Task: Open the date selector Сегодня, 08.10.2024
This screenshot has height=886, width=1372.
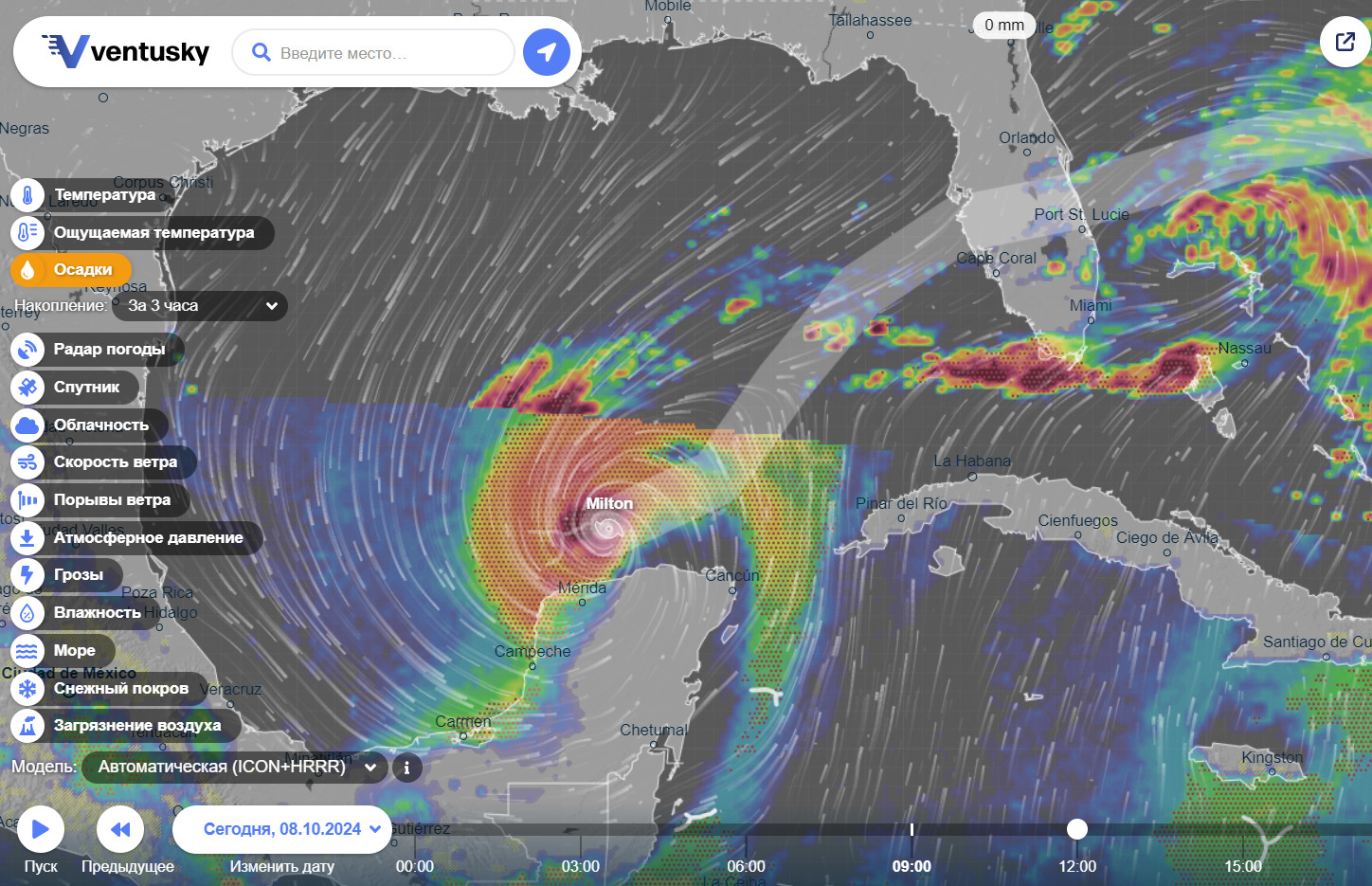Action: click(282, 829)
